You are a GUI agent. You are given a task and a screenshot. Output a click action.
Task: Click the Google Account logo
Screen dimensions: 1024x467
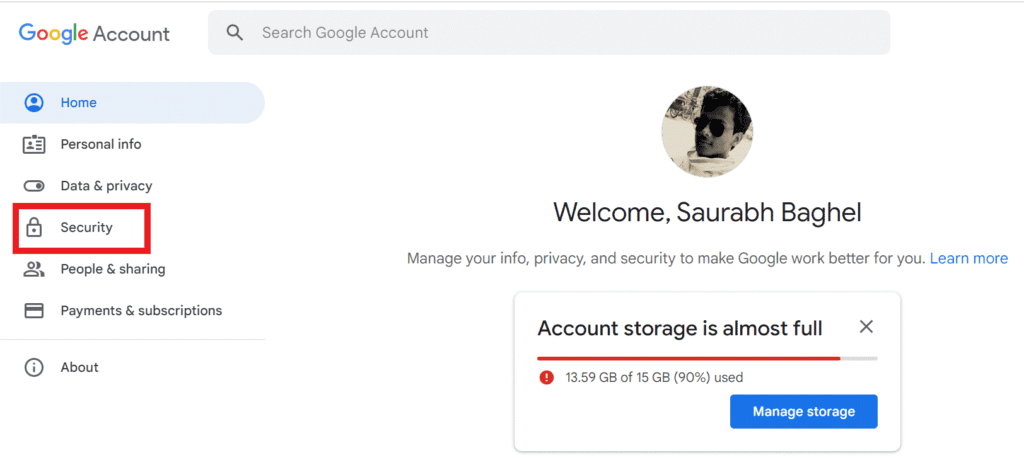tap(94, 33)
